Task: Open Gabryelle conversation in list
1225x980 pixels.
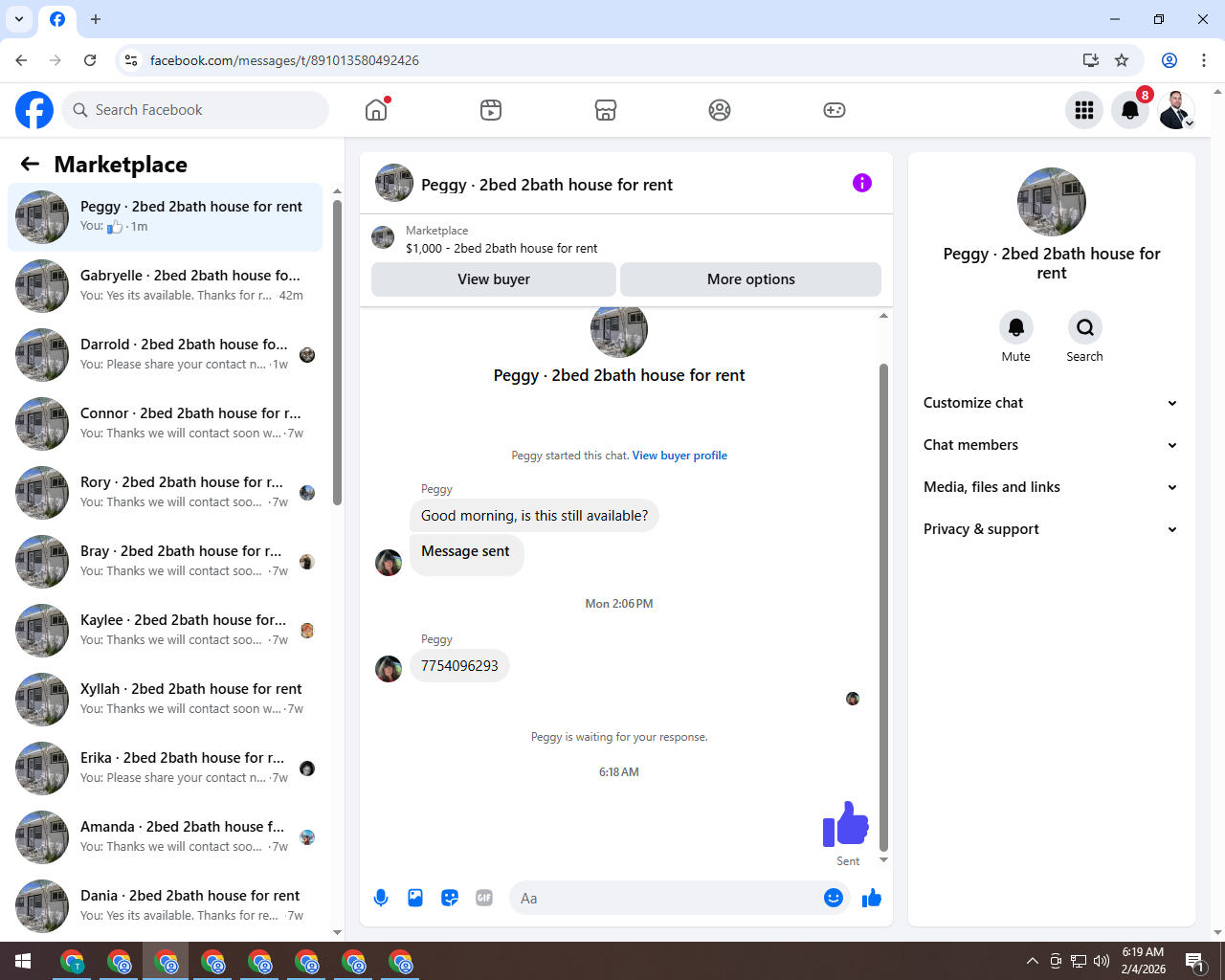Action: (166, 286)
